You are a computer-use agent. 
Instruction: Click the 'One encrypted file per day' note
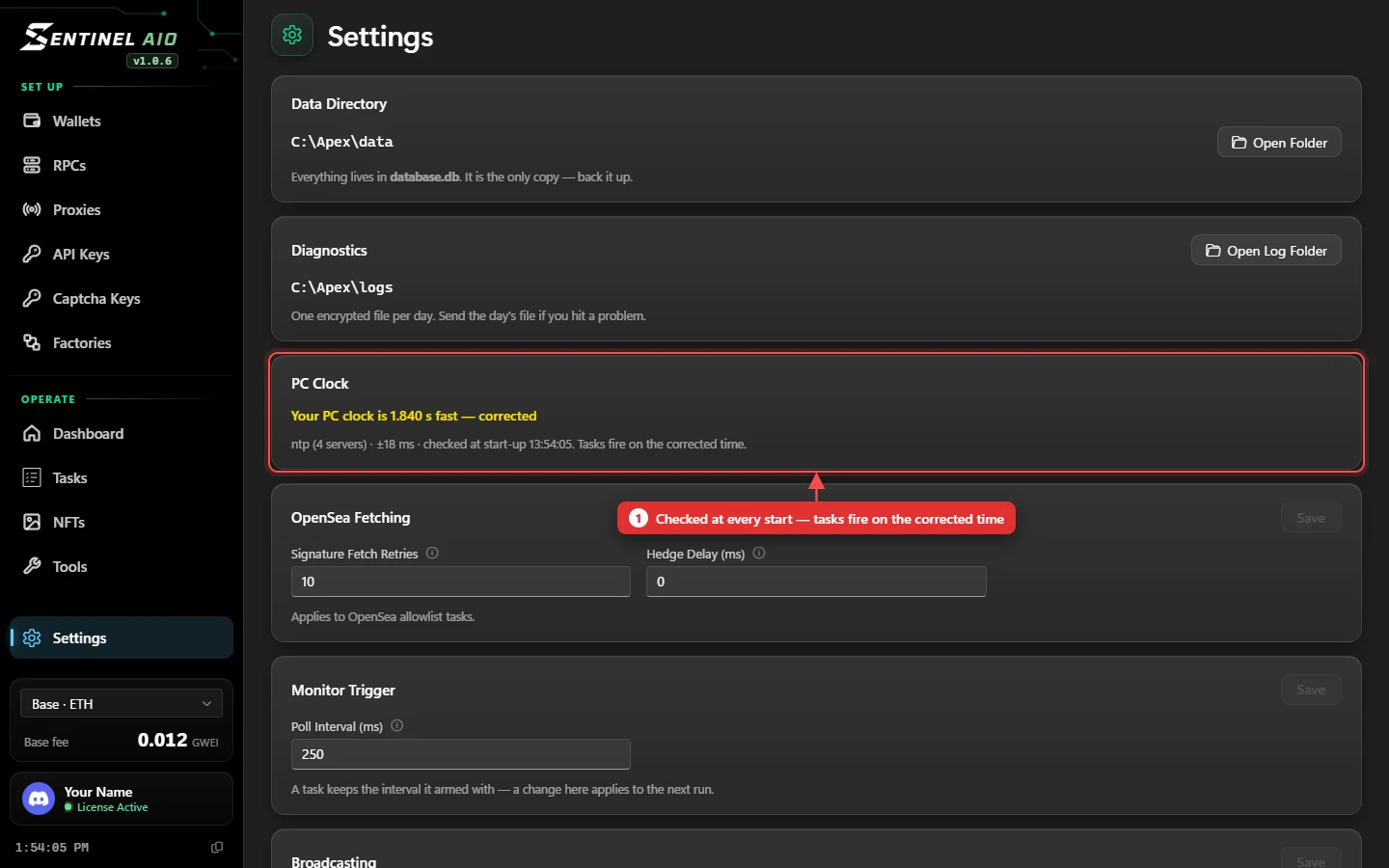(469, 316)
